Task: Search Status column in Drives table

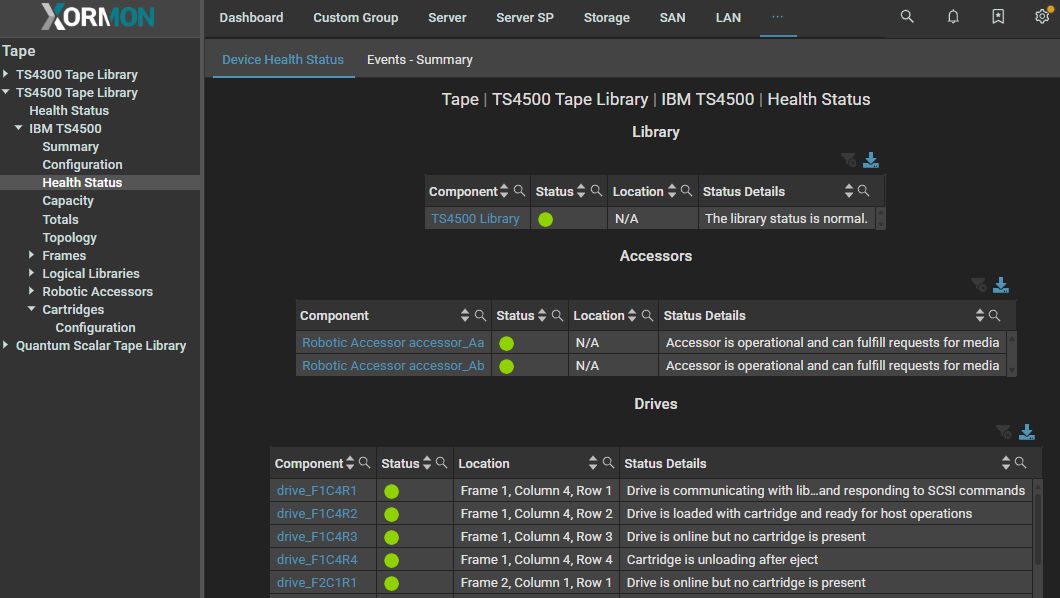Action: [x=441, y=463]
